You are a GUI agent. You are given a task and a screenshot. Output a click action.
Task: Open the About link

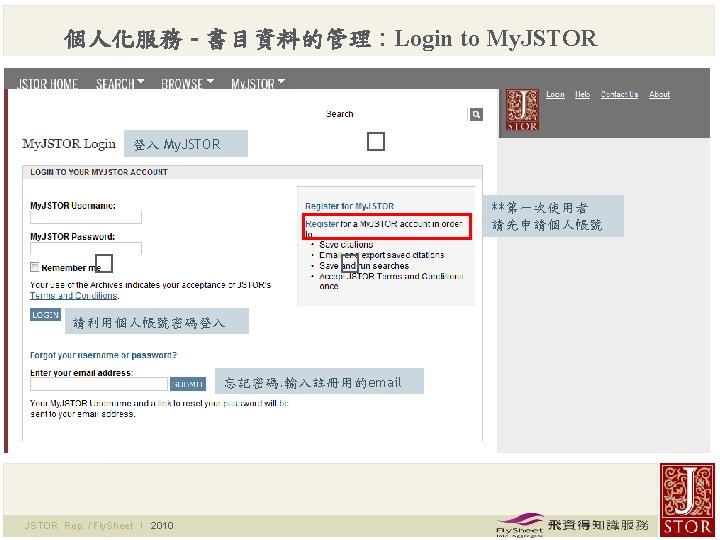(659, 94)
